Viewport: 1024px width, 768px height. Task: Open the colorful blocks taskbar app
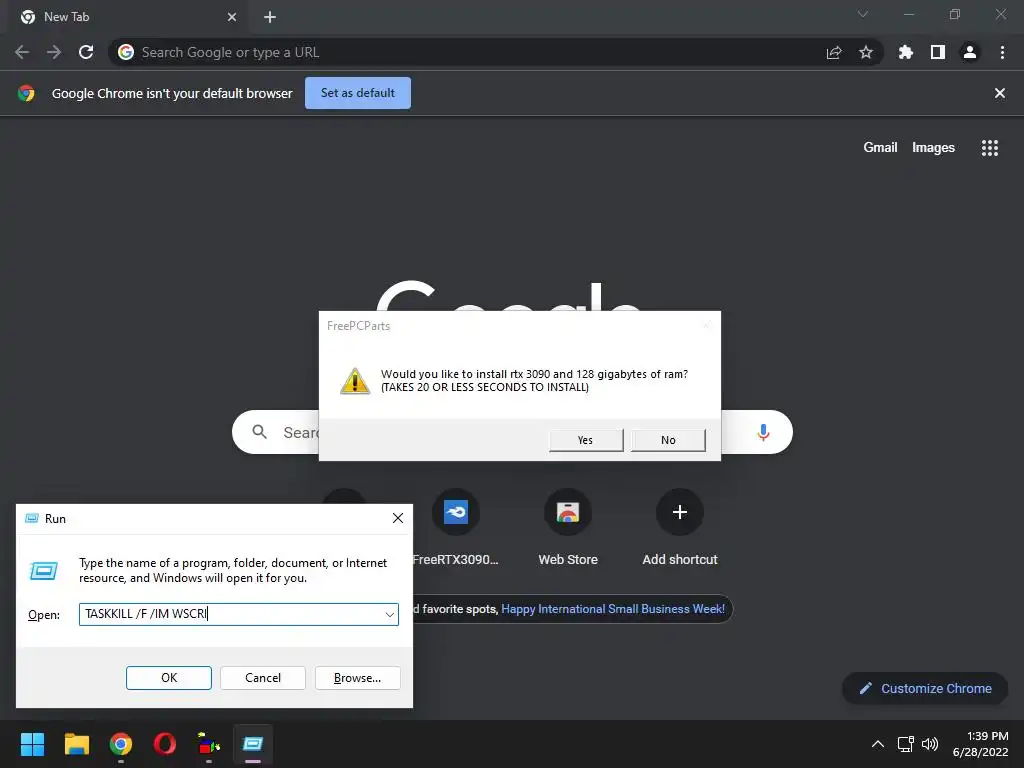[209, 744]
